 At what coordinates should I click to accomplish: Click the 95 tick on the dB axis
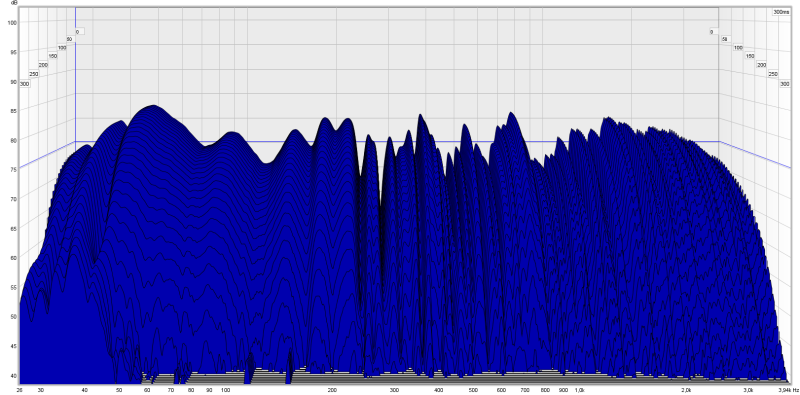coord(14,52)
